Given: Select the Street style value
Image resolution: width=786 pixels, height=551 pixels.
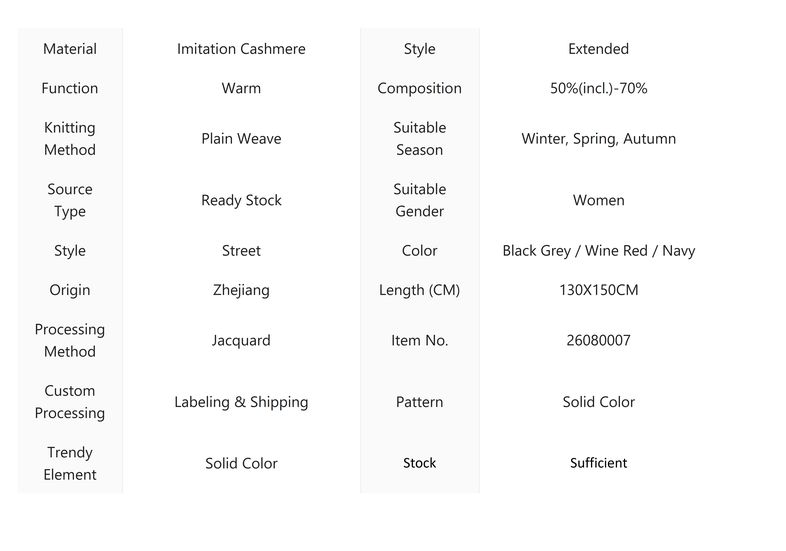Looking at the screenshot, I should click(241, 251).
